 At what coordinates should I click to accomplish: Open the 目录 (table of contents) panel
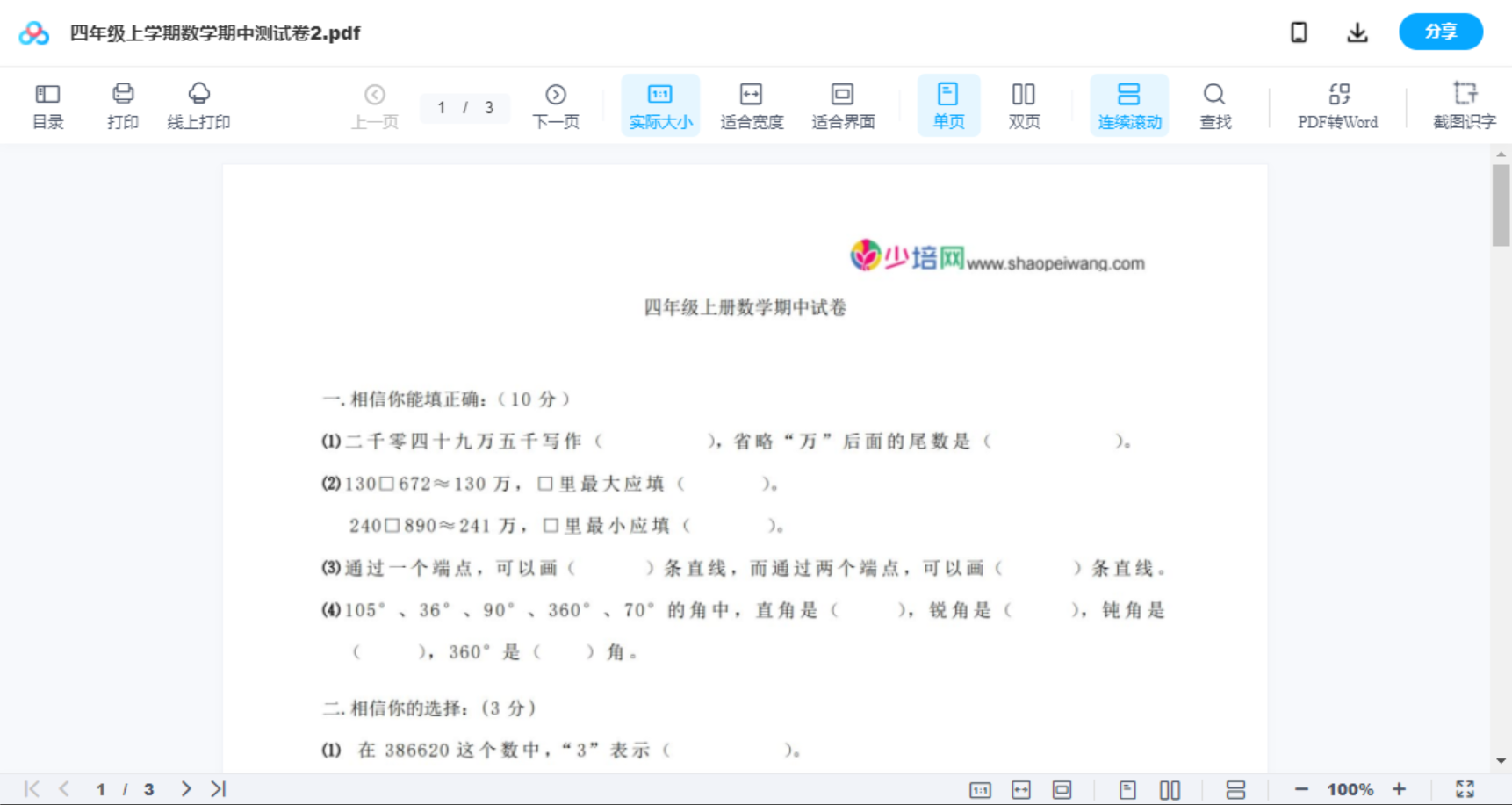click(x=47, y=104)
